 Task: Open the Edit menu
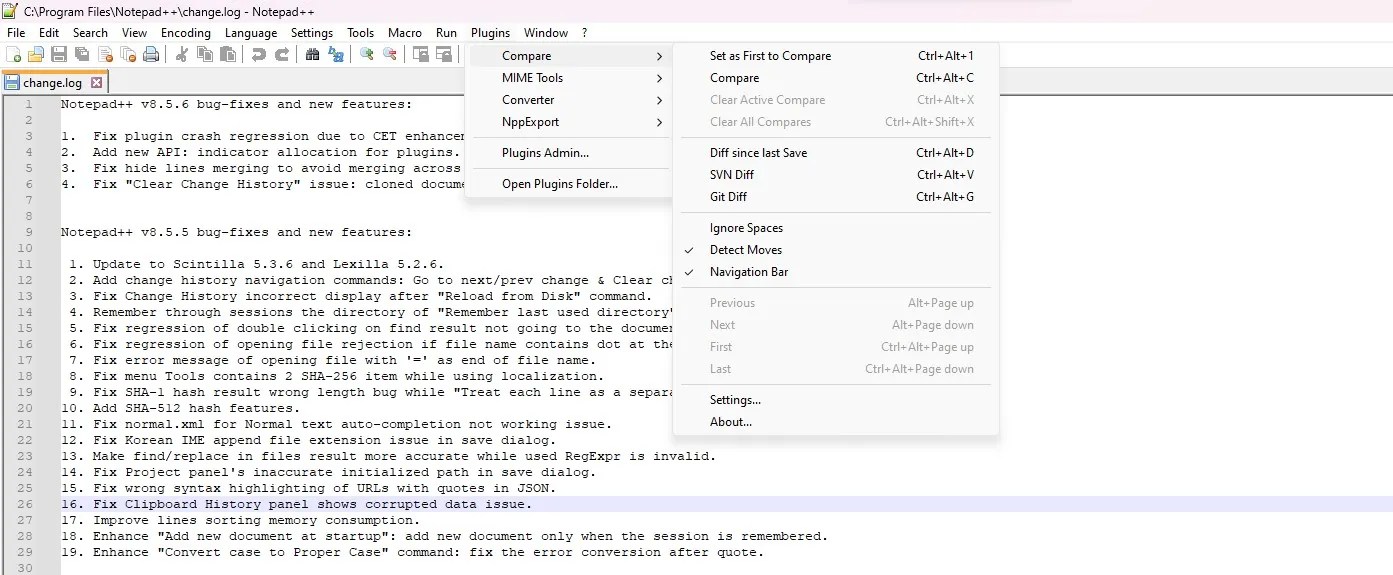pyautogui.click(x=49, y=33)
